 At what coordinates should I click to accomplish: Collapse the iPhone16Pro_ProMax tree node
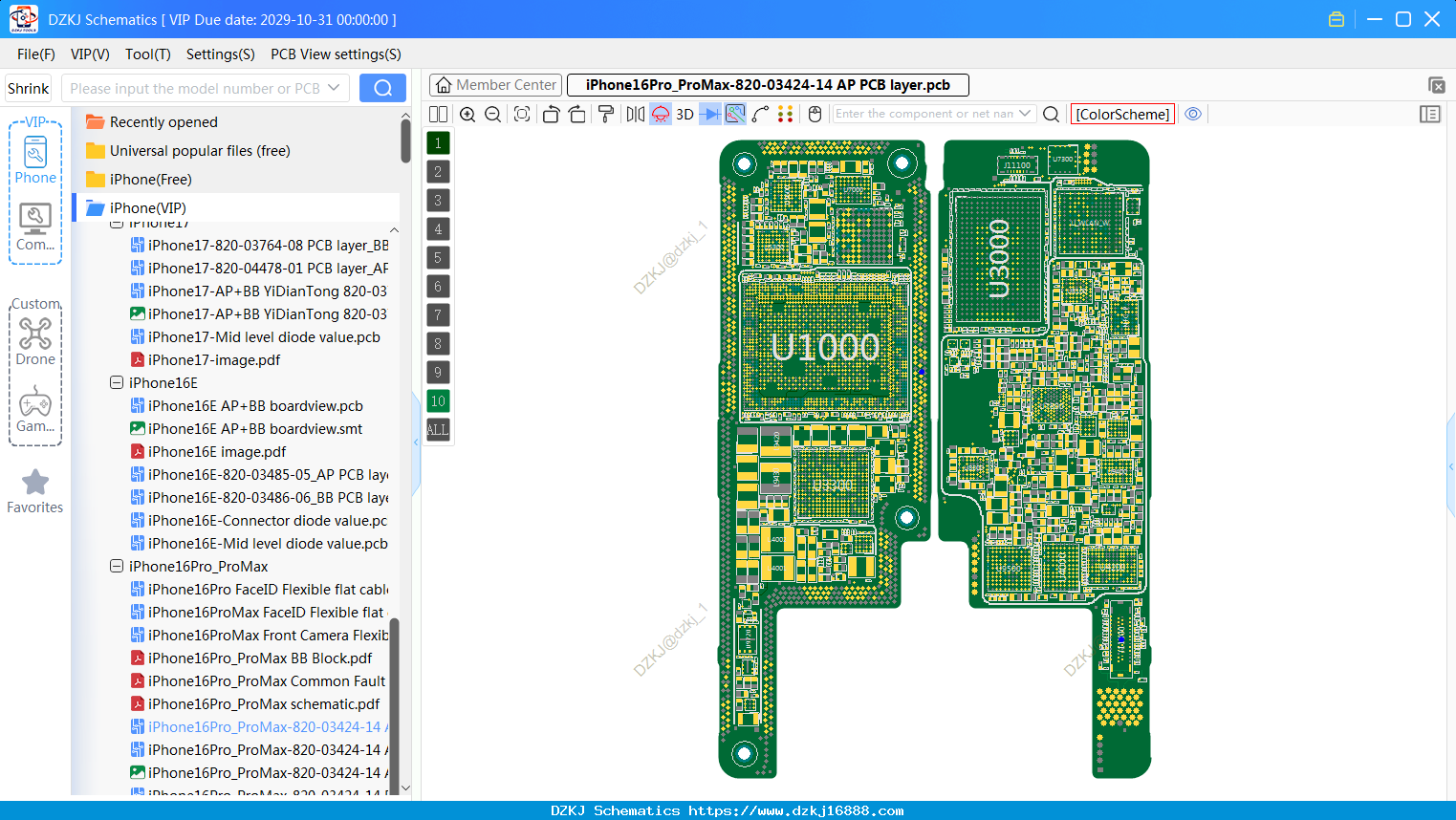click(117, 566)
